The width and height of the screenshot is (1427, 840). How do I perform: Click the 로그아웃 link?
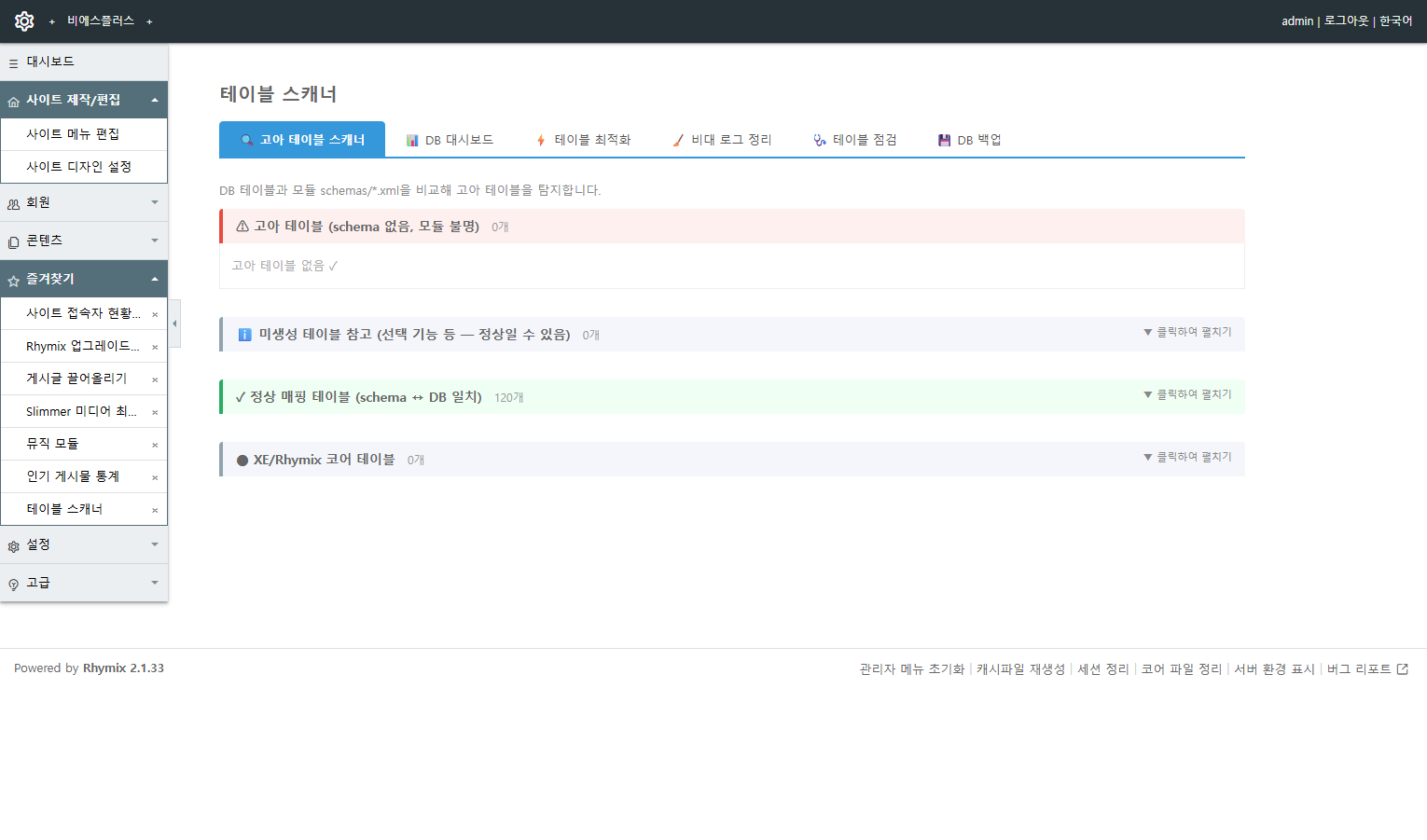1347,21
